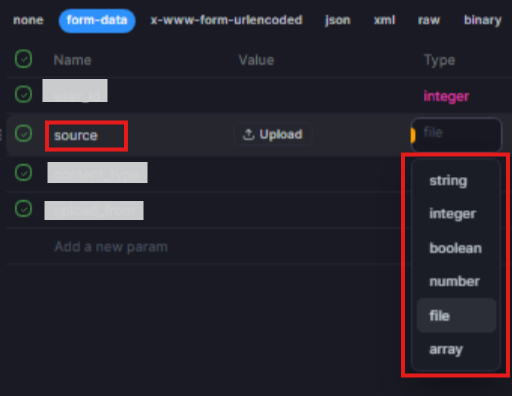Select the none body type tab
The image size is (512, 396).
pos(28,20)
